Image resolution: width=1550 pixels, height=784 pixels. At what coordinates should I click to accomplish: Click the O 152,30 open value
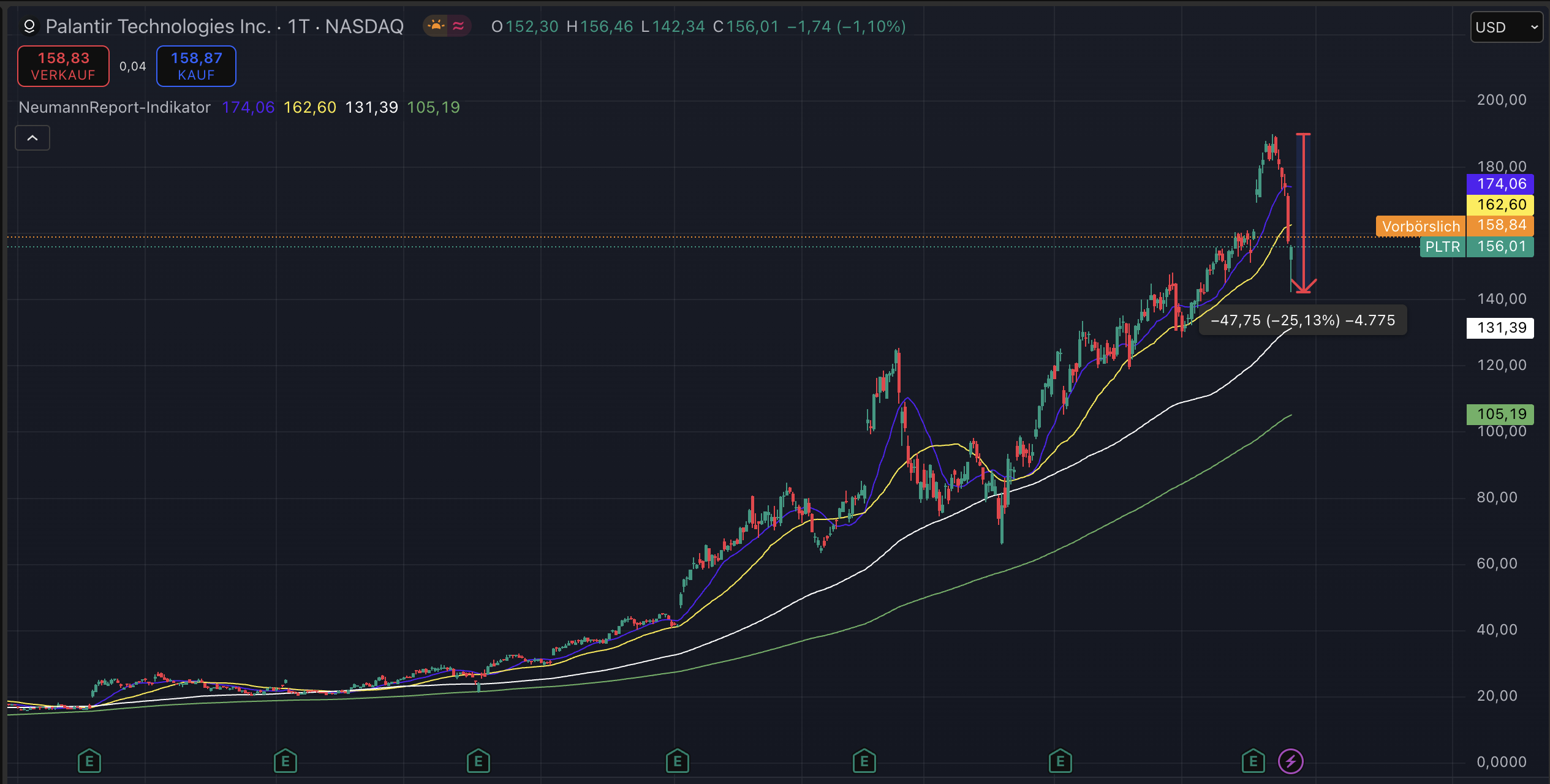click(x=525, y=26)
